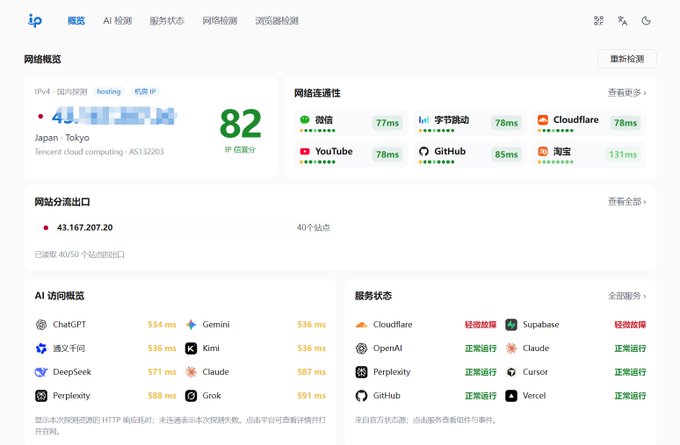Viewport: 680px width, 445px height.
Task: Click the hosting tag badge
Action: [108, 92]
